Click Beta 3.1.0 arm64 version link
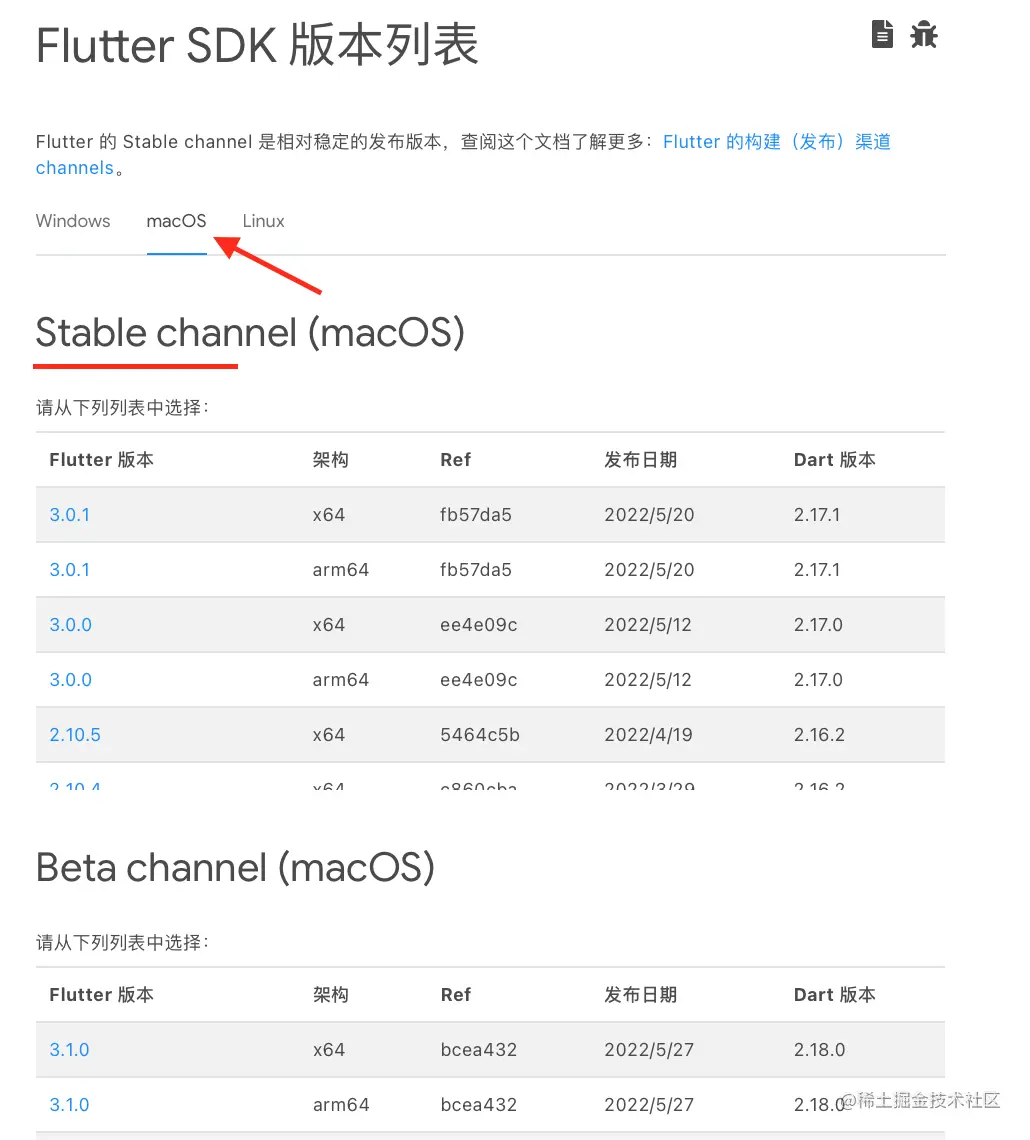The width and height of the screenshot is (1030, 1140). tap(70, 1105)
